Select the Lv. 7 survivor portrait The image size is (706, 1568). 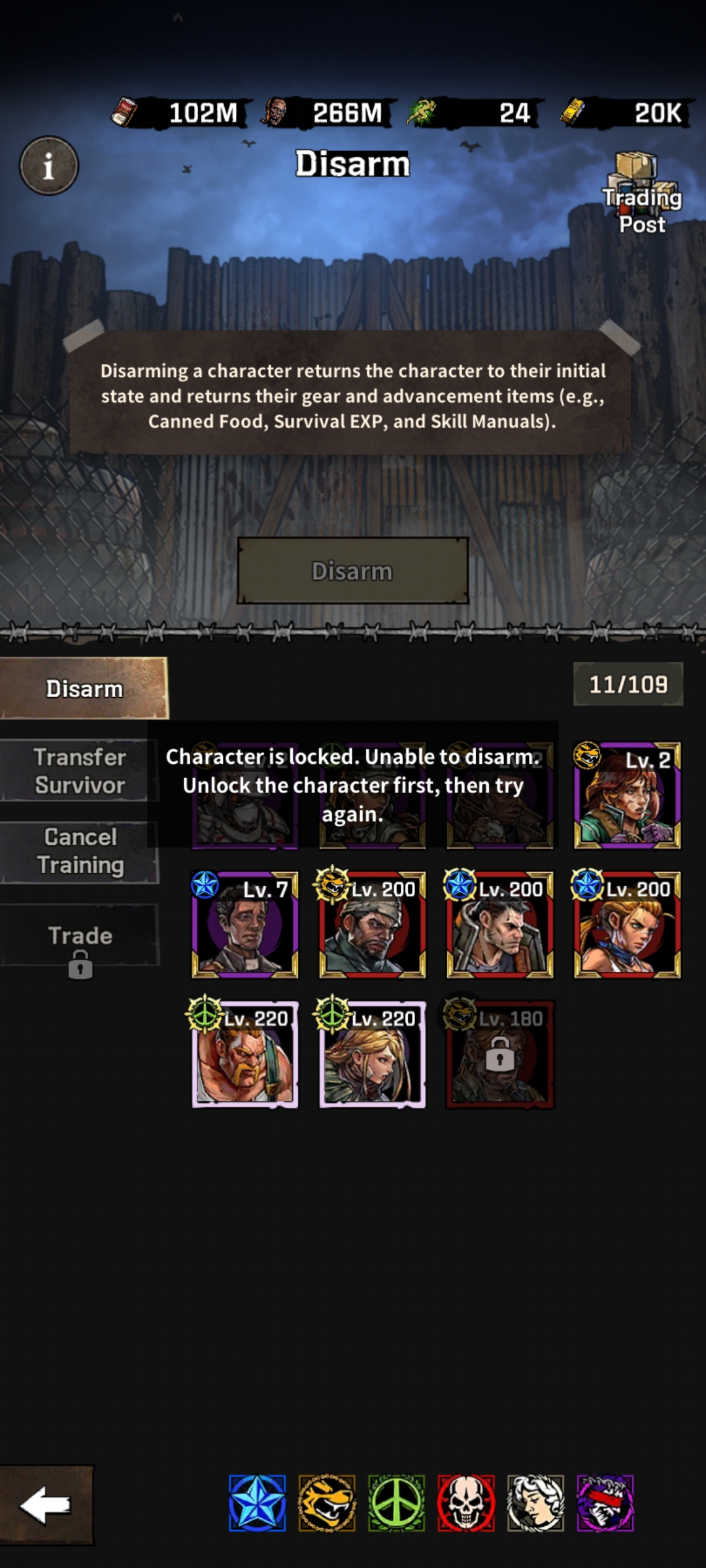pyautogui.click(x=244, y=924)
